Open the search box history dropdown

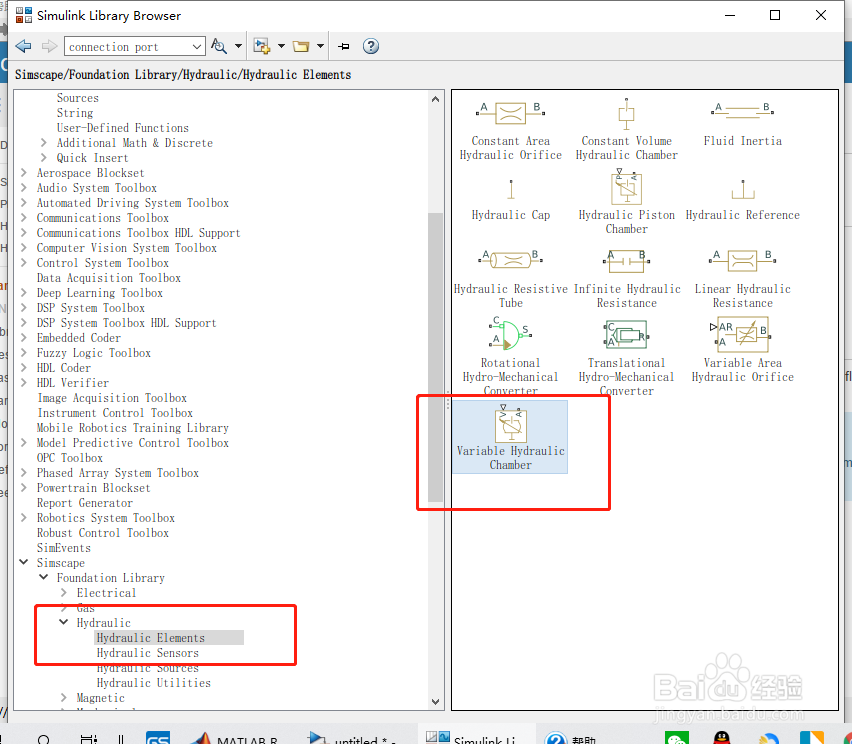point(197,47)
